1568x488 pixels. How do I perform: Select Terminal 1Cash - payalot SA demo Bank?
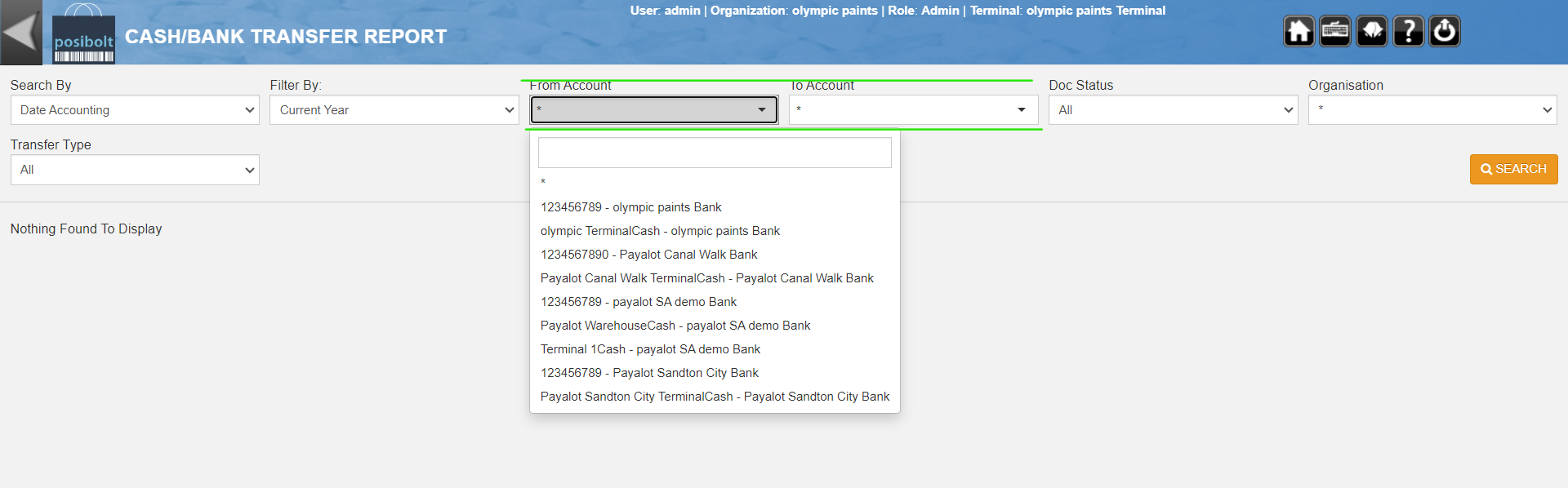715,349
